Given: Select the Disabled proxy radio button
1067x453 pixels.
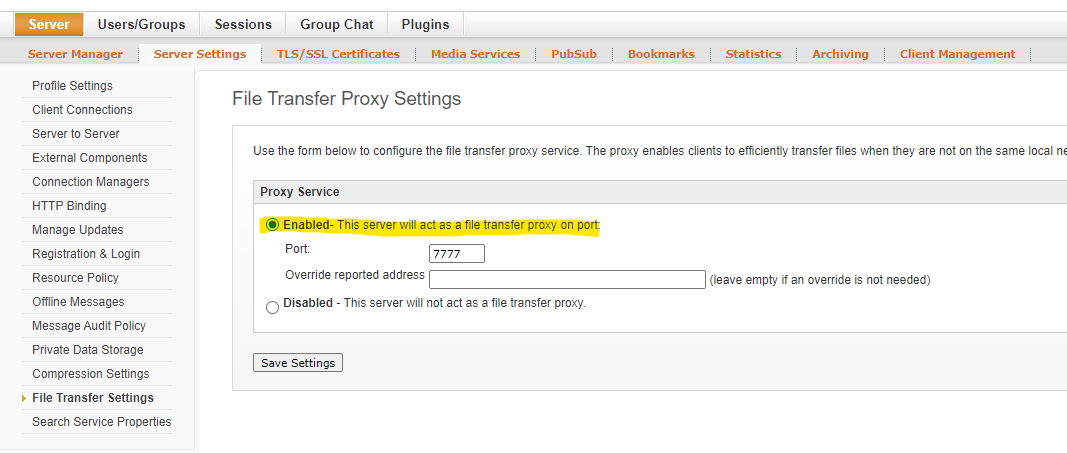Looking at the screenshot, I should coord(273,308).
